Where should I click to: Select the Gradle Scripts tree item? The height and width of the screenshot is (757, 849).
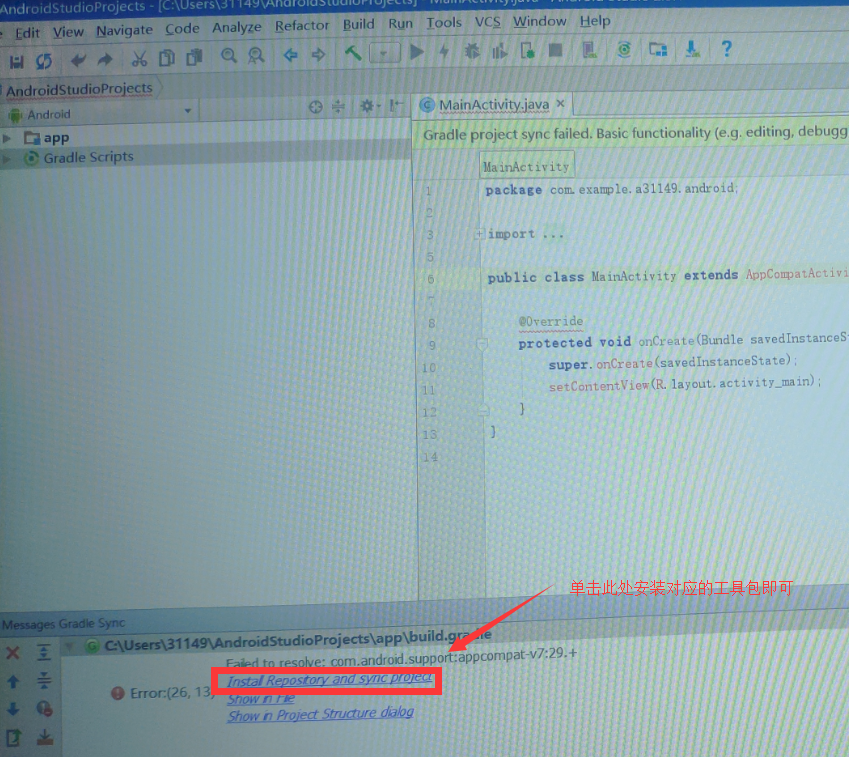88,158
